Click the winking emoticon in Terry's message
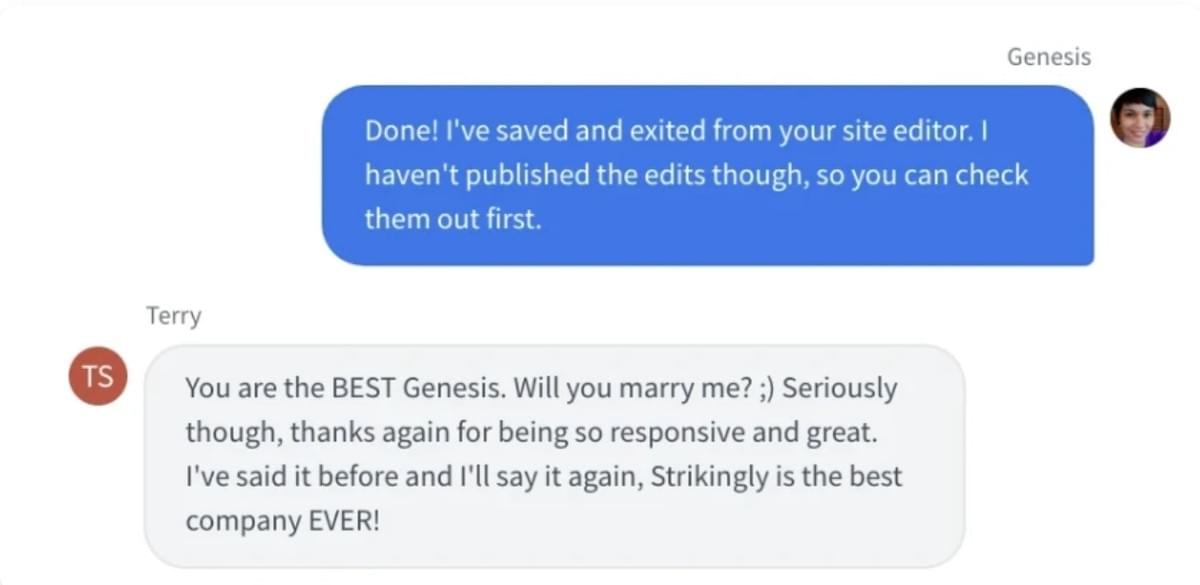 click(x=766, y=388)
